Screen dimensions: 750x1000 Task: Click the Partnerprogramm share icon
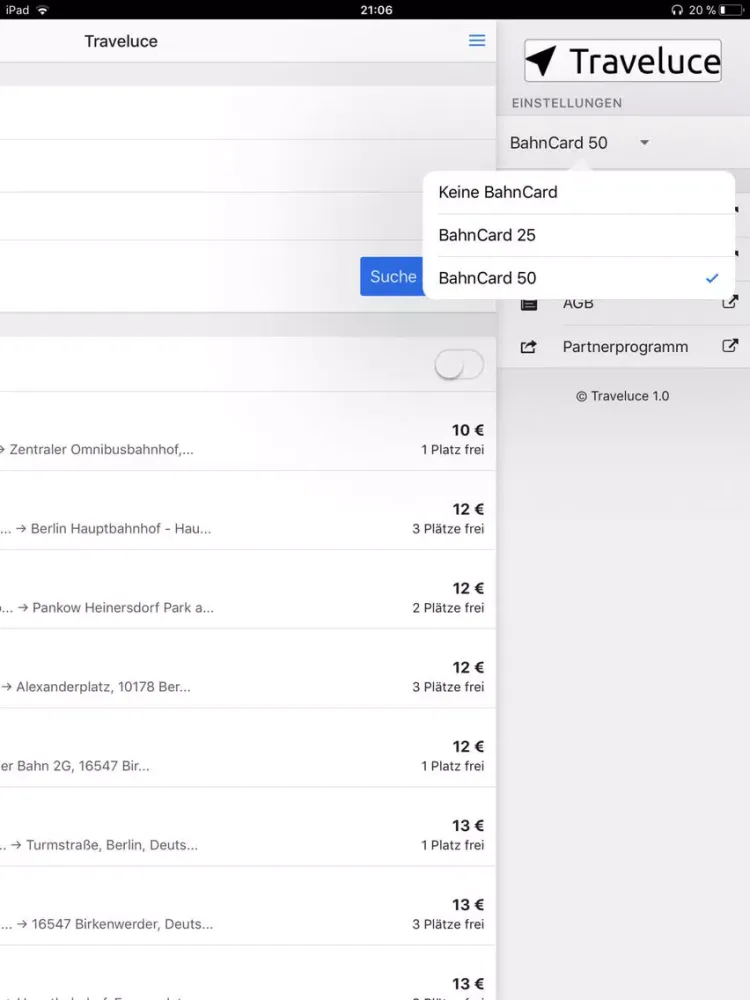pyautogui.click(x=528, y=347)
